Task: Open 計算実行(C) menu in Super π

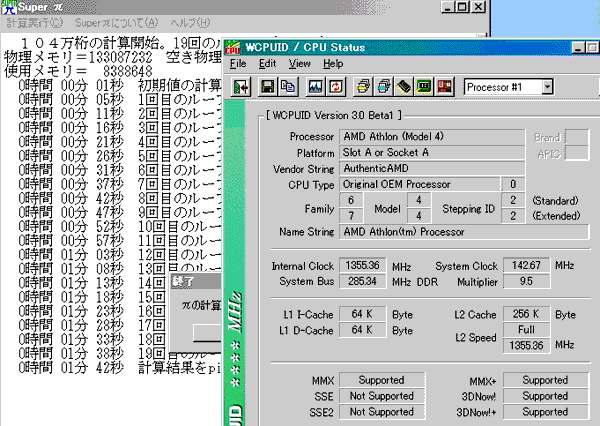Action: click(34, 23)
